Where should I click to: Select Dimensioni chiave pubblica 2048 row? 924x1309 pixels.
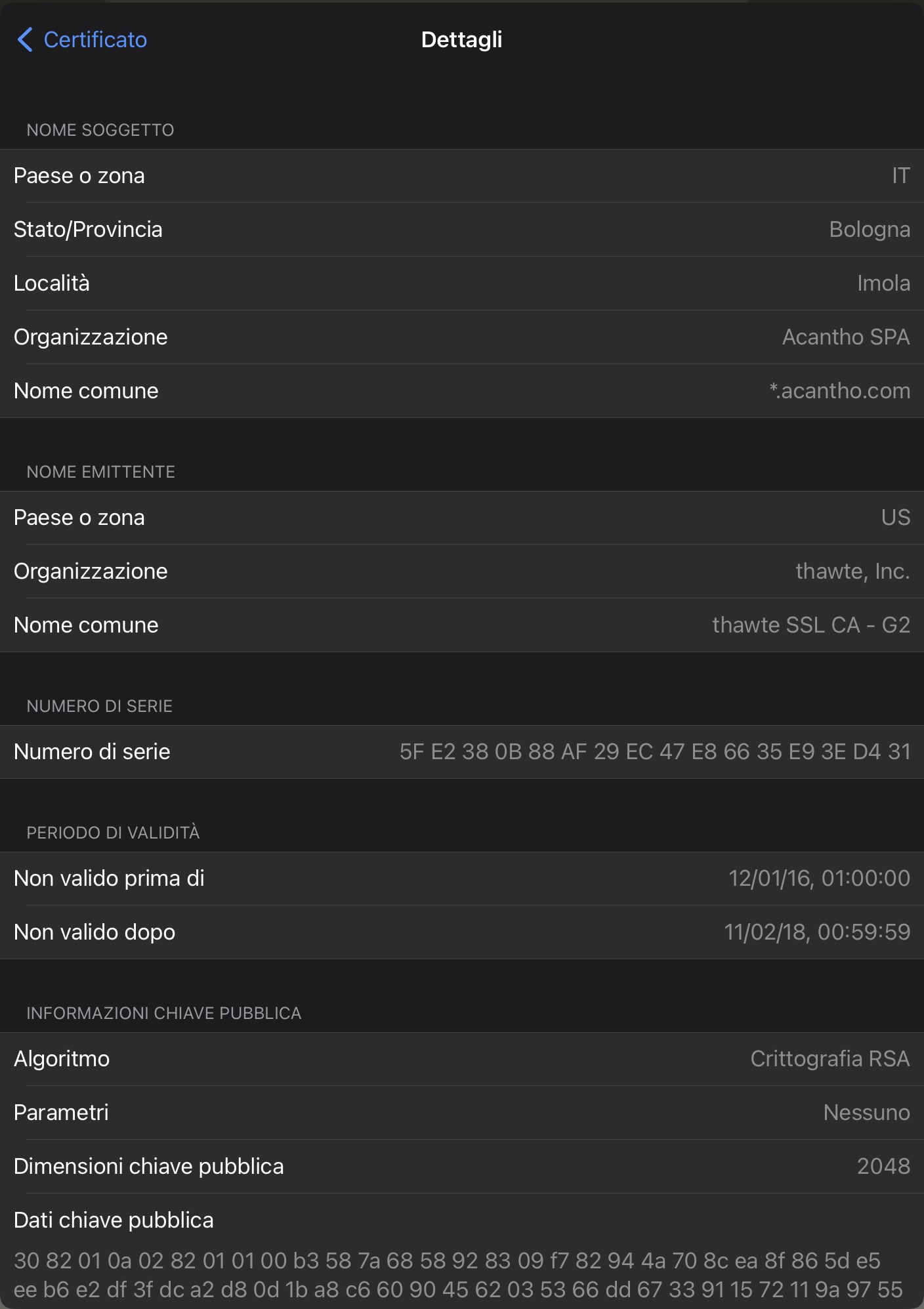[x=462, y=1167]
